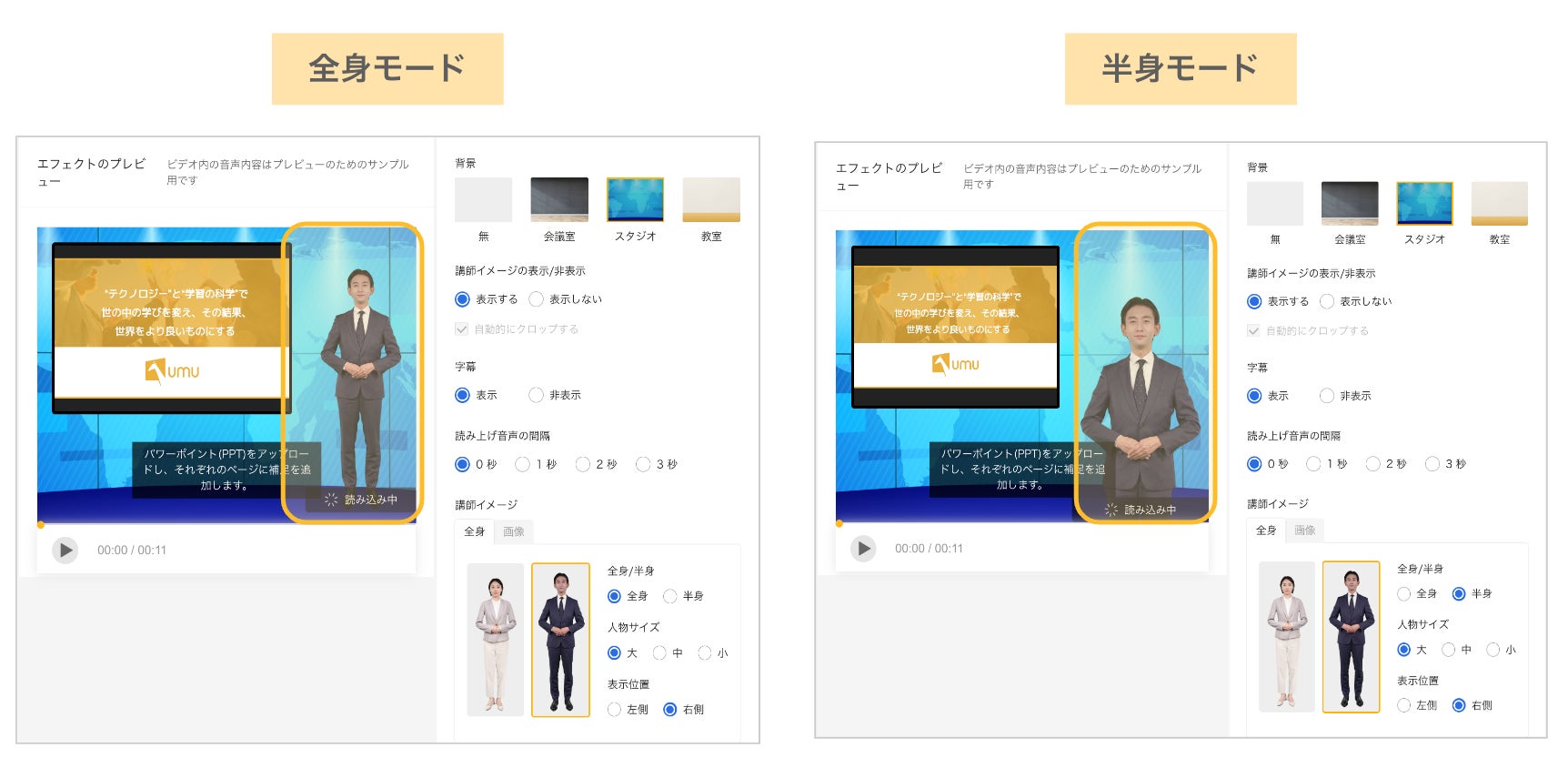
Task: Pick the male instructor avatar in 半身モード panel
Action: point(1352,637)
